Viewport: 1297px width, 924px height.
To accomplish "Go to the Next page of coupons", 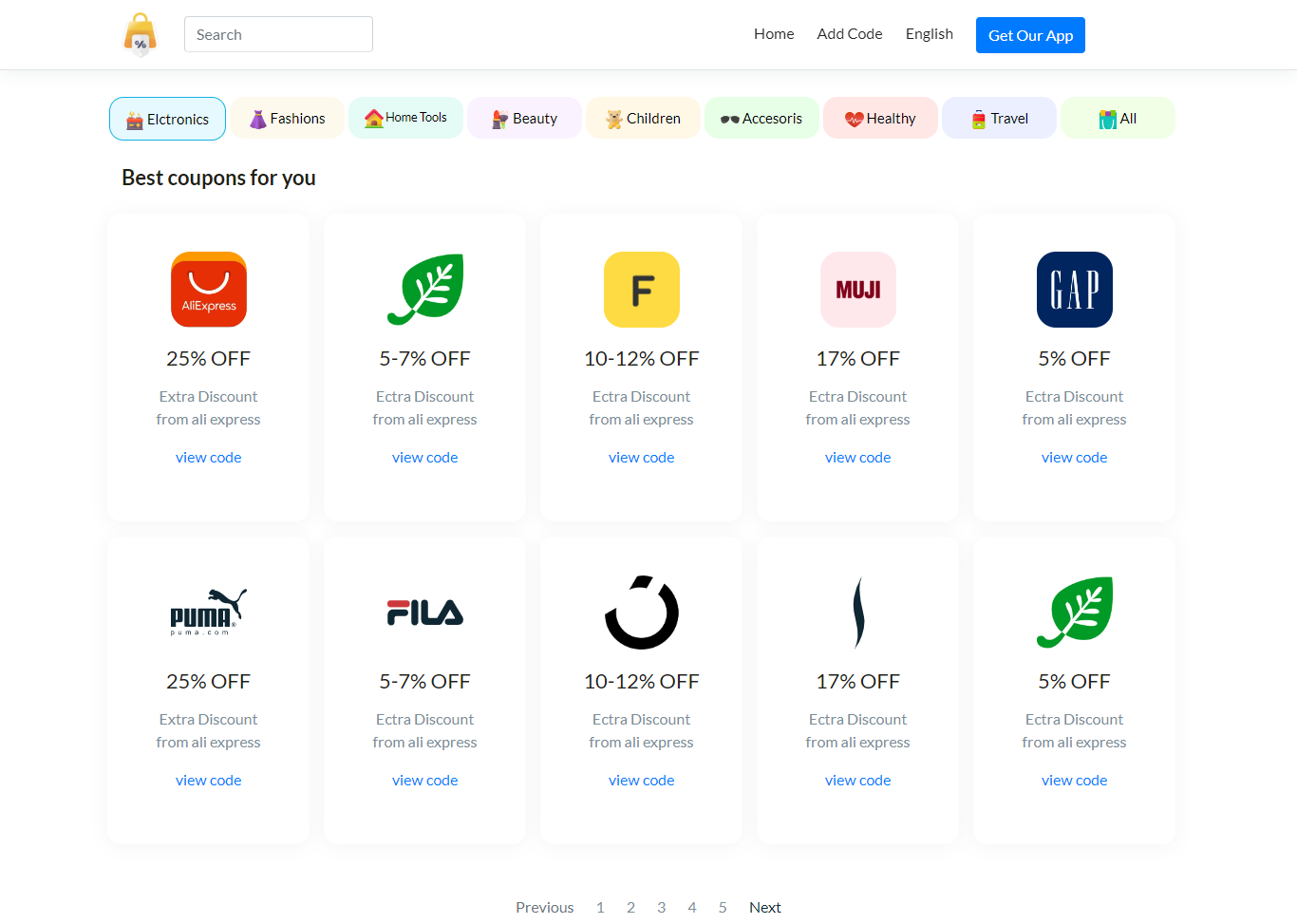I will pos(764,907).
